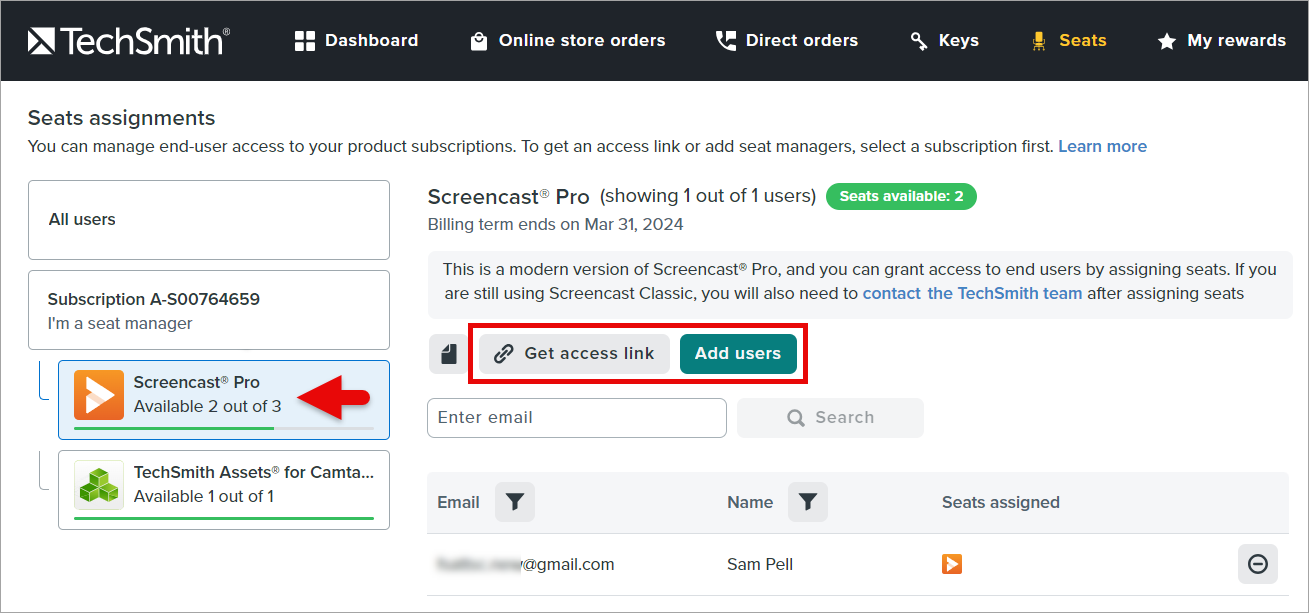Viewport: 1309px width, 613px height.
Task: Select All users in sidebar
Action: pos(209,220)
